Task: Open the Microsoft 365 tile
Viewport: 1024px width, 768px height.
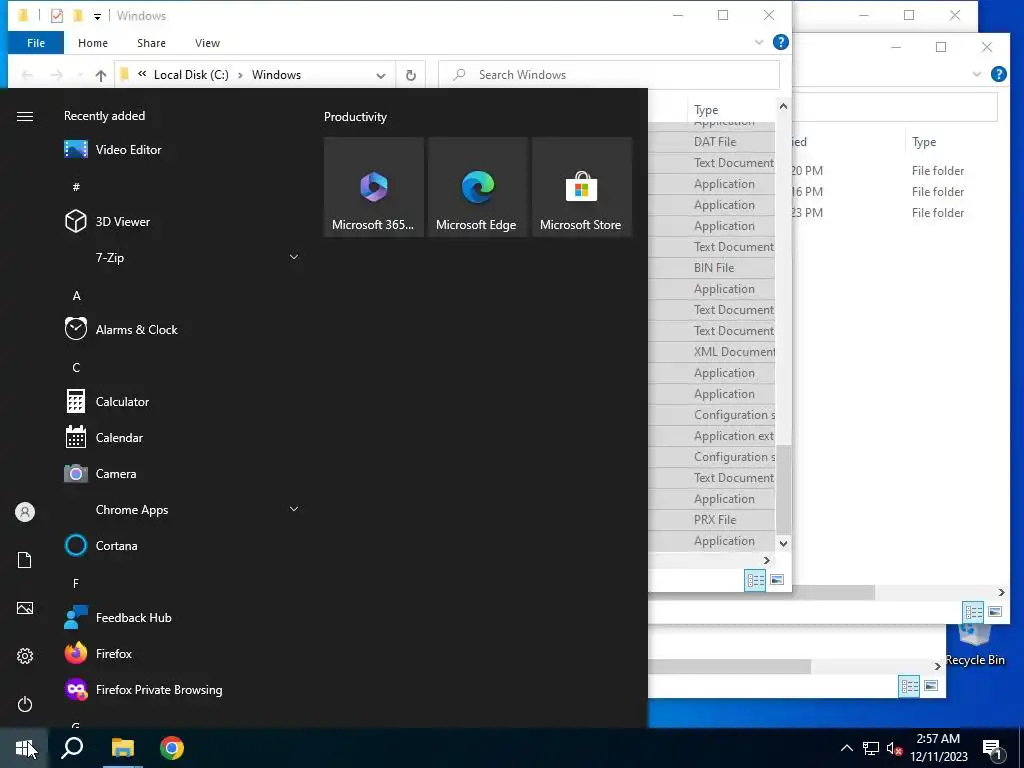Action: [x=374, y=187]
